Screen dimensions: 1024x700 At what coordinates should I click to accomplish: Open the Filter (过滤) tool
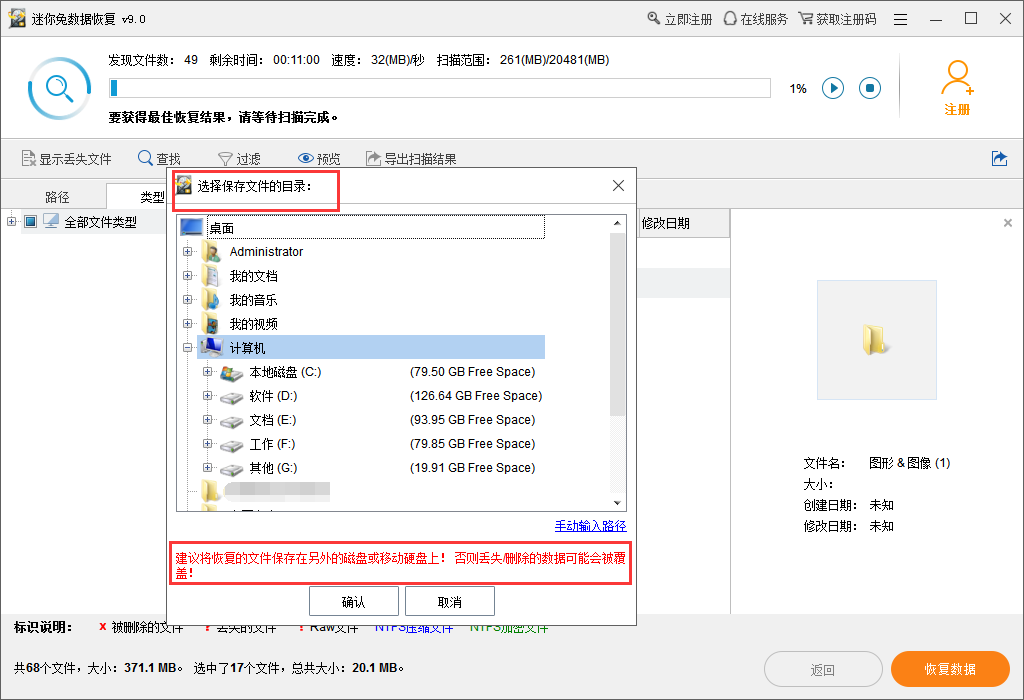coord(239,159)
